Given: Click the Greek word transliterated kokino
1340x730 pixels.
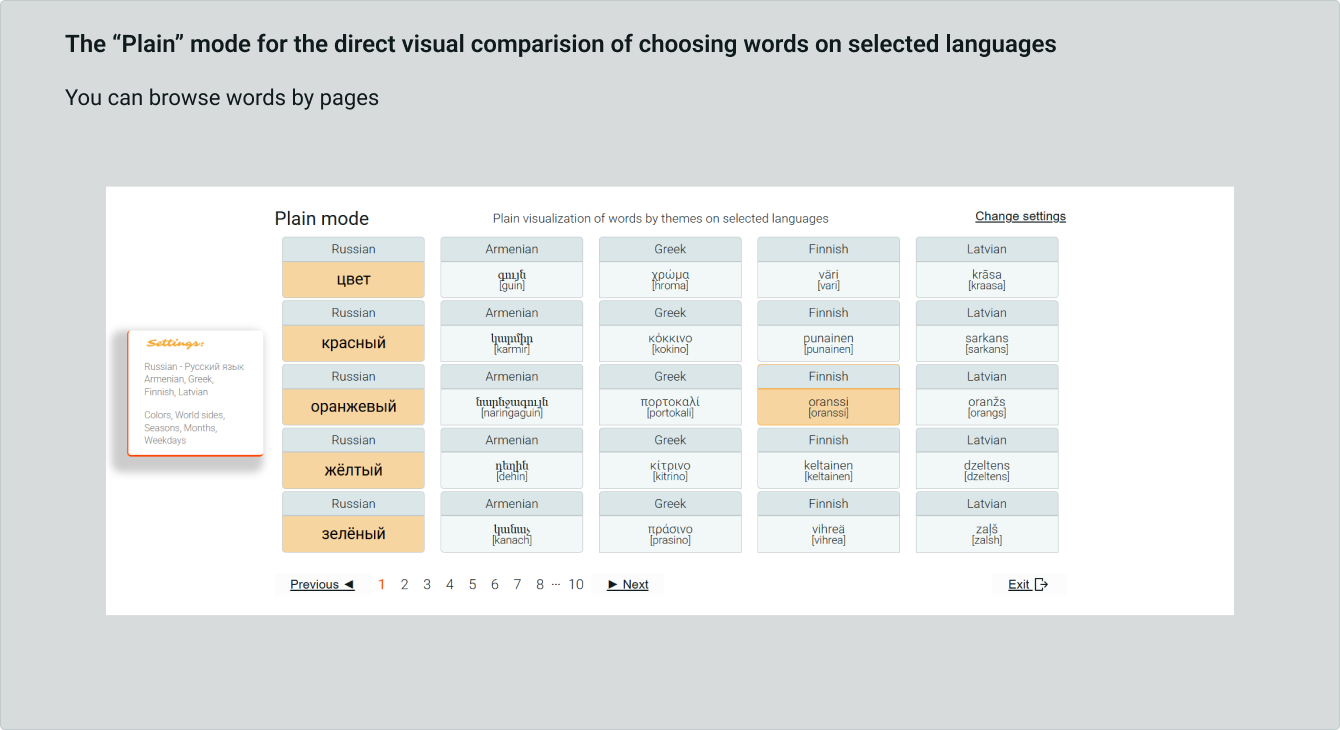Looking at the screenshot, I should coord(670,343).
